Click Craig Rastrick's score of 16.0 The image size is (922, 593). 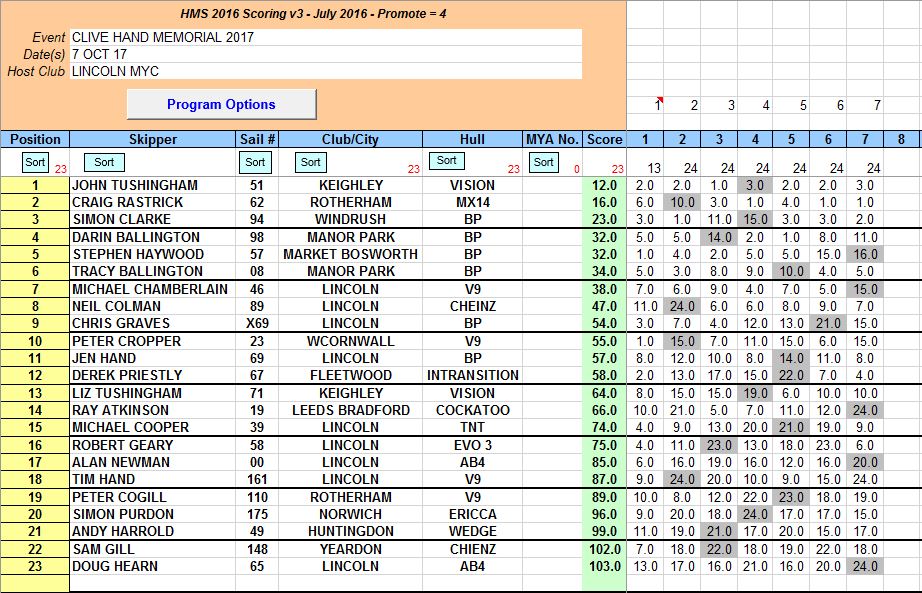coord(604,202)
